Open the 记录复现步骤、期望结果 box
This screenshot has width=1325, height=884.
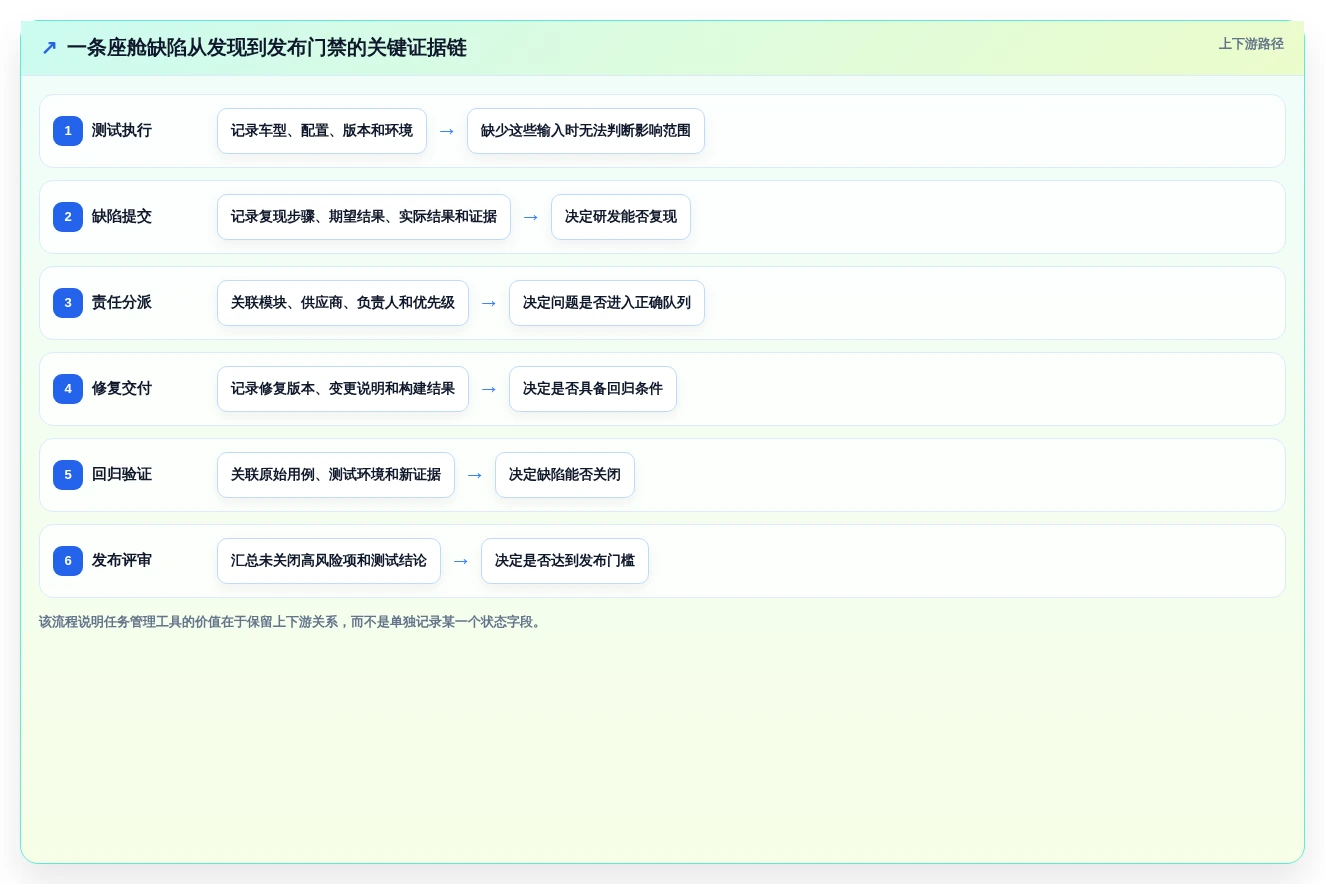click(364, 217)
